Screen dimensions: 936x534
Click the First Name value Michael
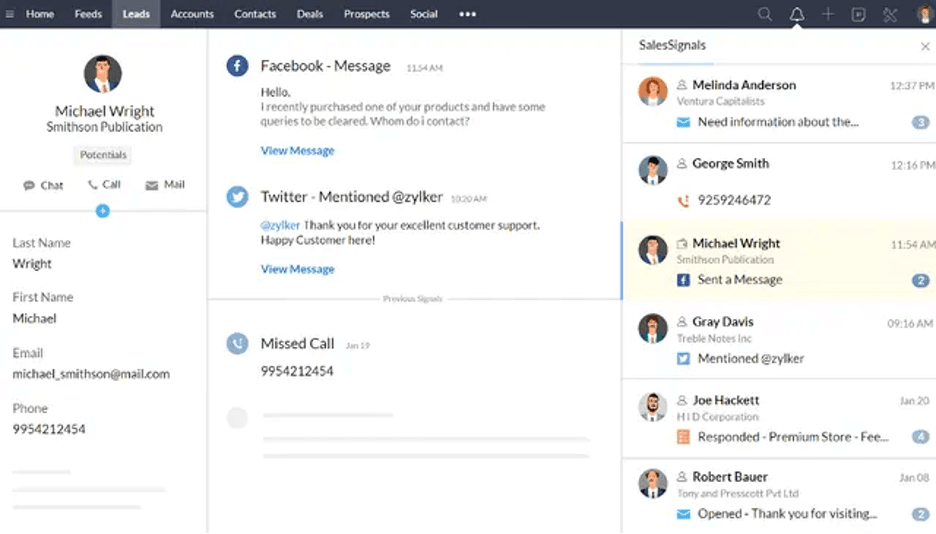35,319
